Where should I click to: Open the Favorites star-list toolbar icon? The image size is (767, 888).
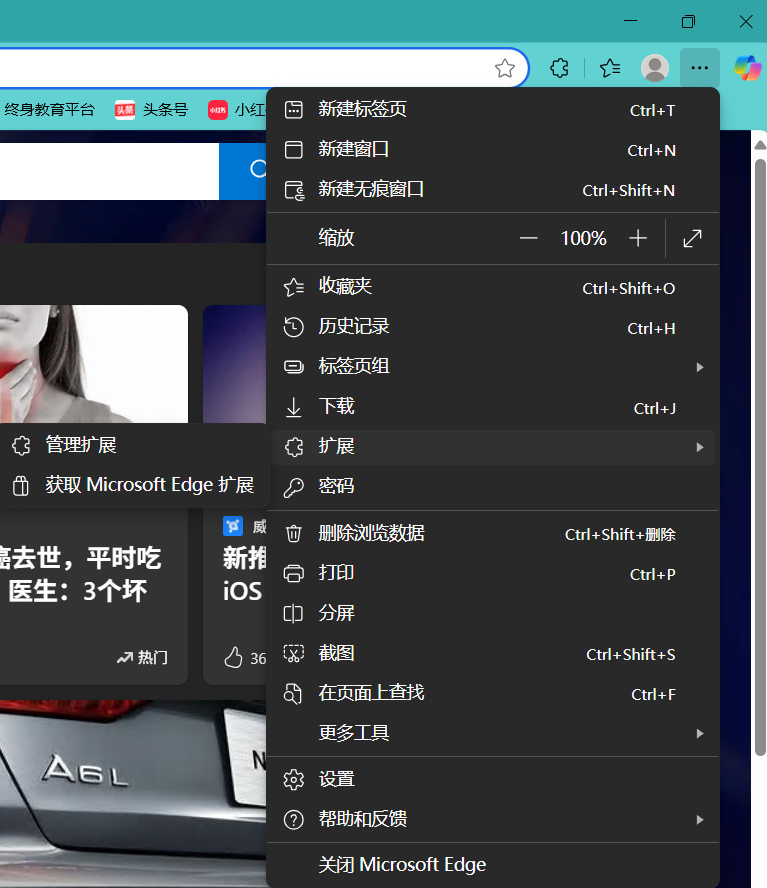pyautogui.click(x=610, y=69)
